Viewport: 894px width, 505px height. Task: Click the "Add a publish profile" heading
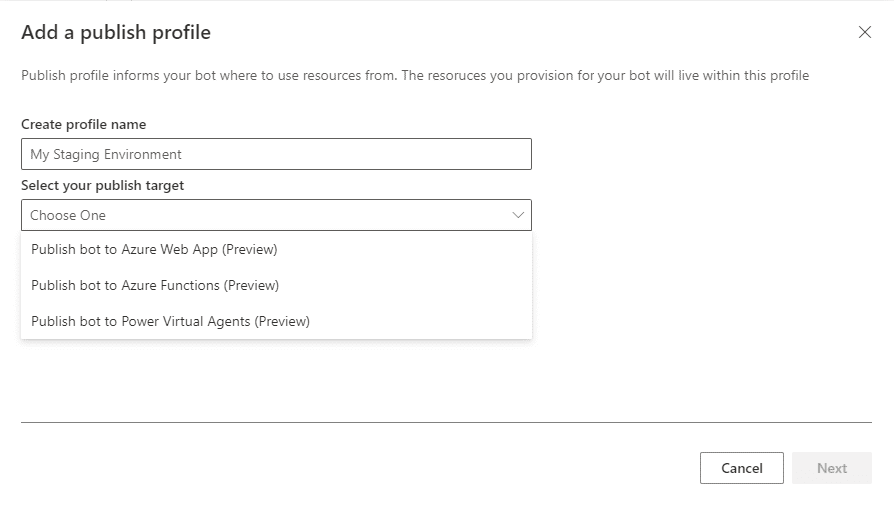pos(116,33)
